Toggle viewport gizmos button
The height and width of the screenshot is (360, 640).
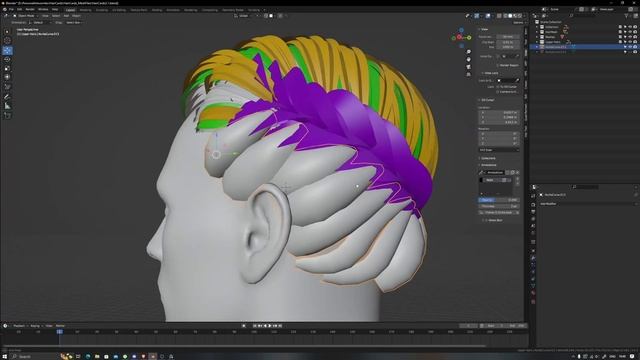[477, 16]
